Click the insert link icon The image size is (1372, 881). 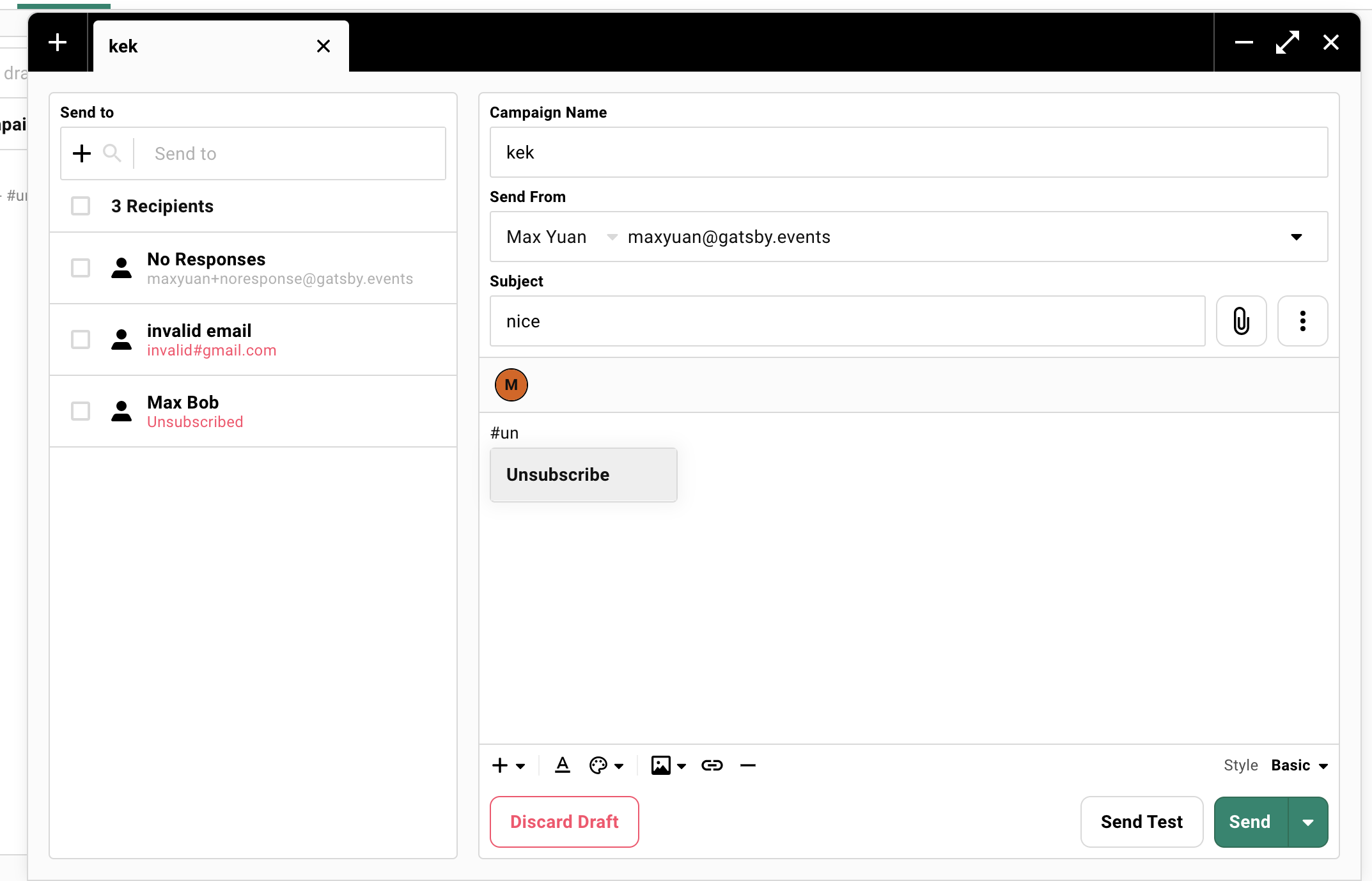(712, 765)
